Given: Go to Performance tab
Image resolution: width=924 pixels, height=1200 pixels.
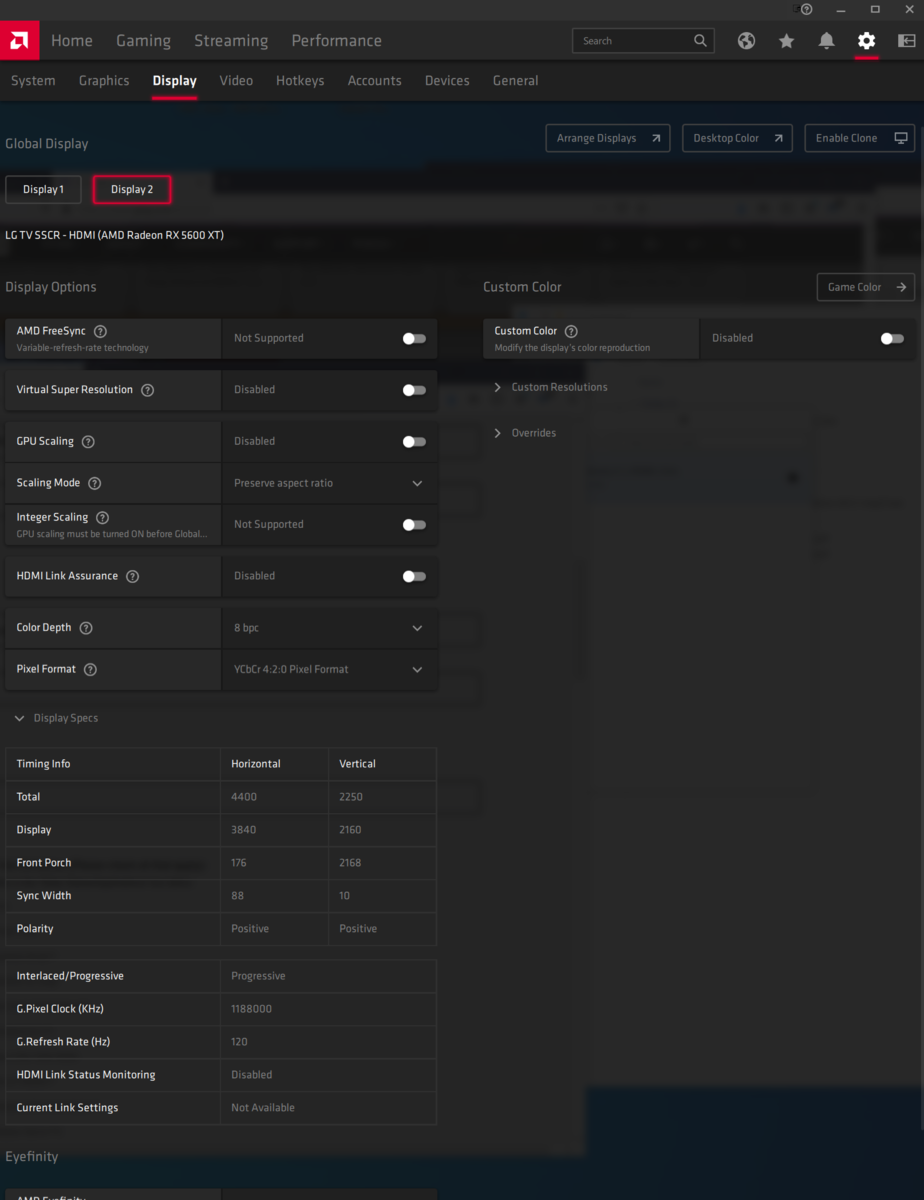Looking at the screenshot, I should [337, 41].
